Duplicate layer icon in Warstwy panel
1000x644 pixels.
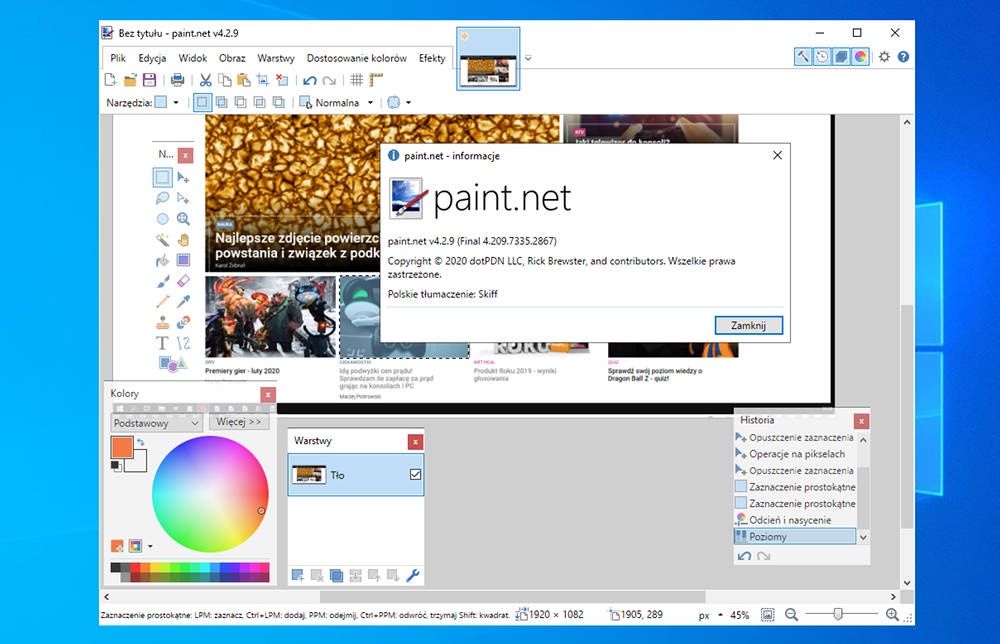coord(336,575)
